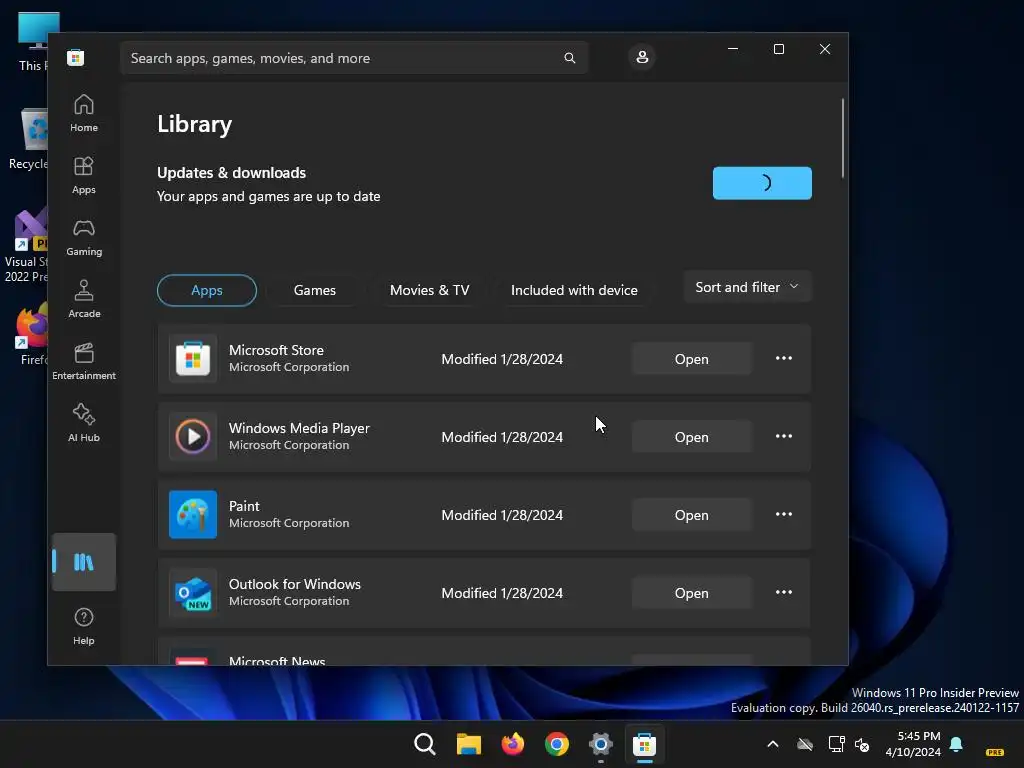Image resolution: width=1024 pixels, height=768 pixels.
Task: Click the Windows Media Player app icon
Action: pos(193,436)
